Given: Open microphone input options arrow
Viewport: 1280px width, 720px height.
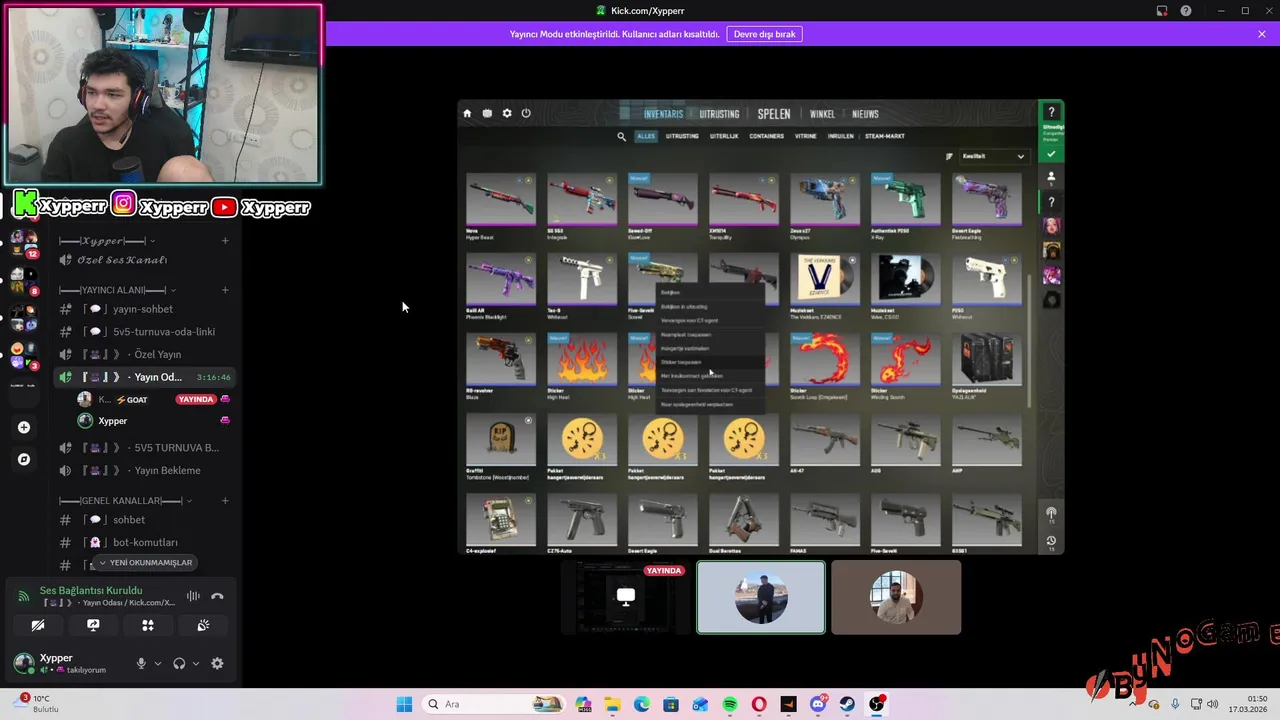Looking at the screenshot, I should 157,663.
